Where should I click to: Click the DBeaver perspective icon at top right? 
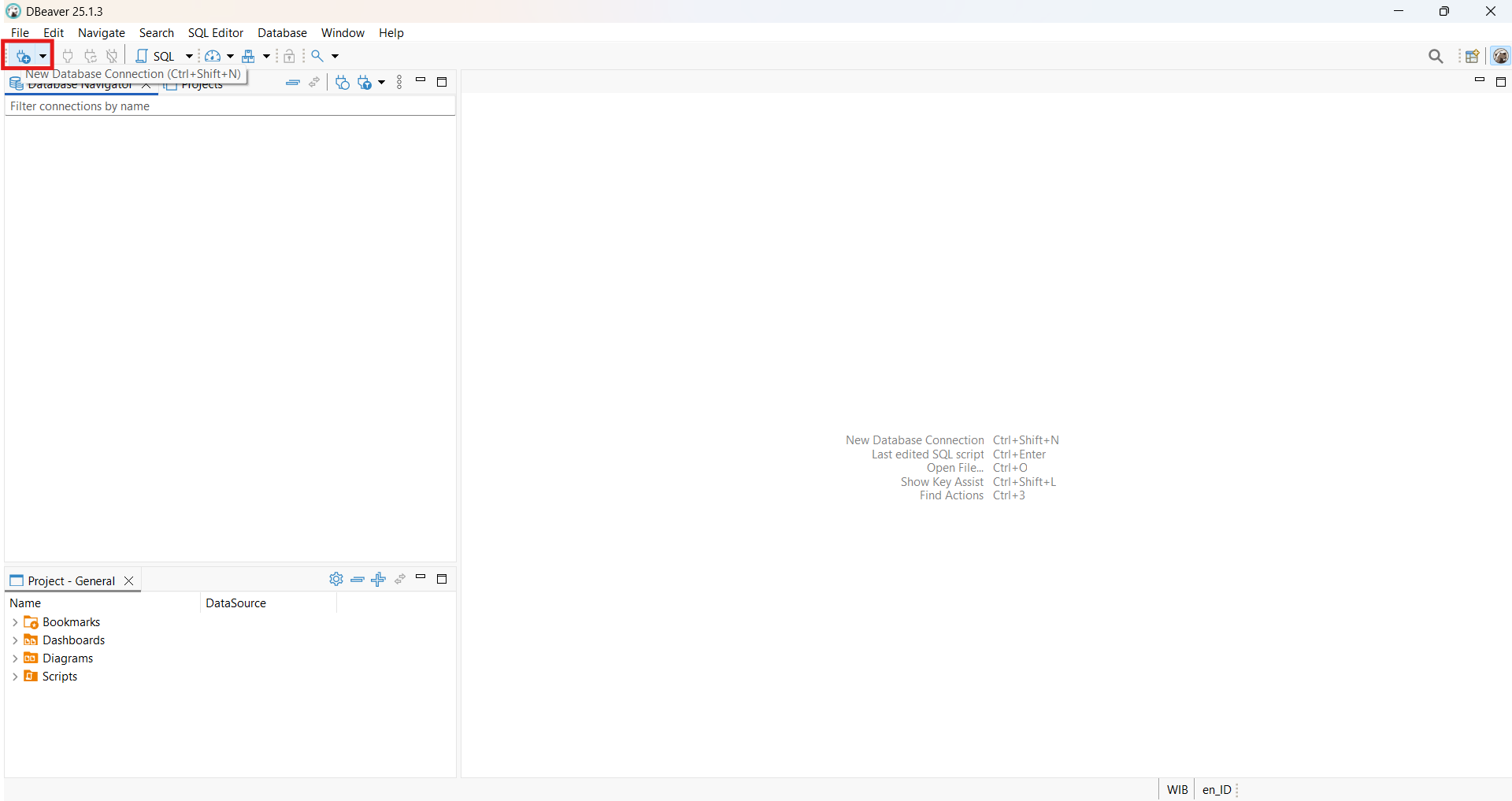pos(1501,56)
